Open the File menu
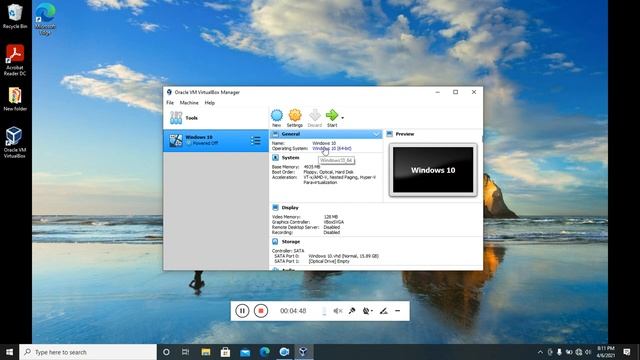Image resolution: width=640 pixels, height=360 pixels. (170, 103)
